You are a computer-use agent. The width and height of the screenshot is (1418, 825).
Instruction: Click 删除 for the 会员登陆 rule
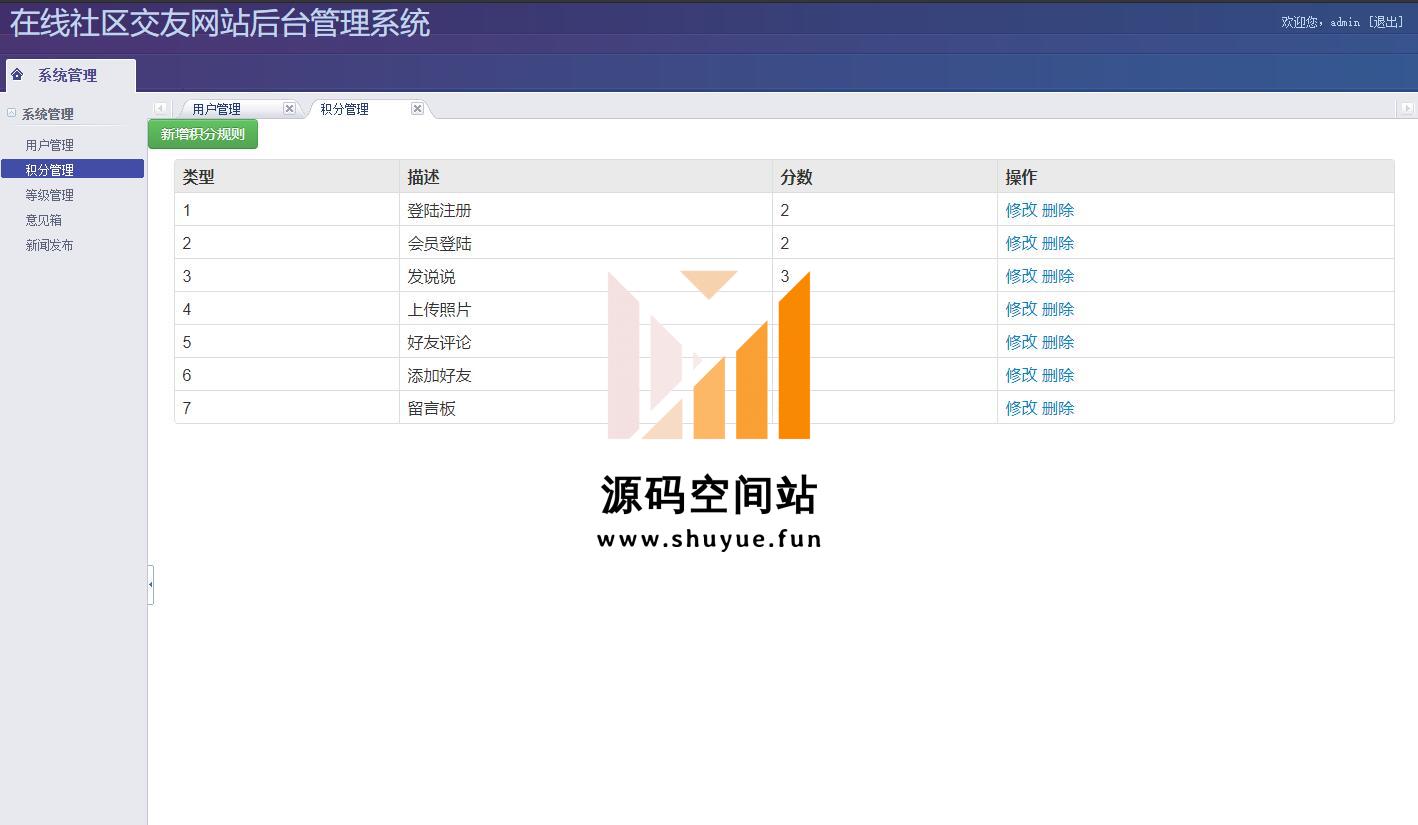1058,243
